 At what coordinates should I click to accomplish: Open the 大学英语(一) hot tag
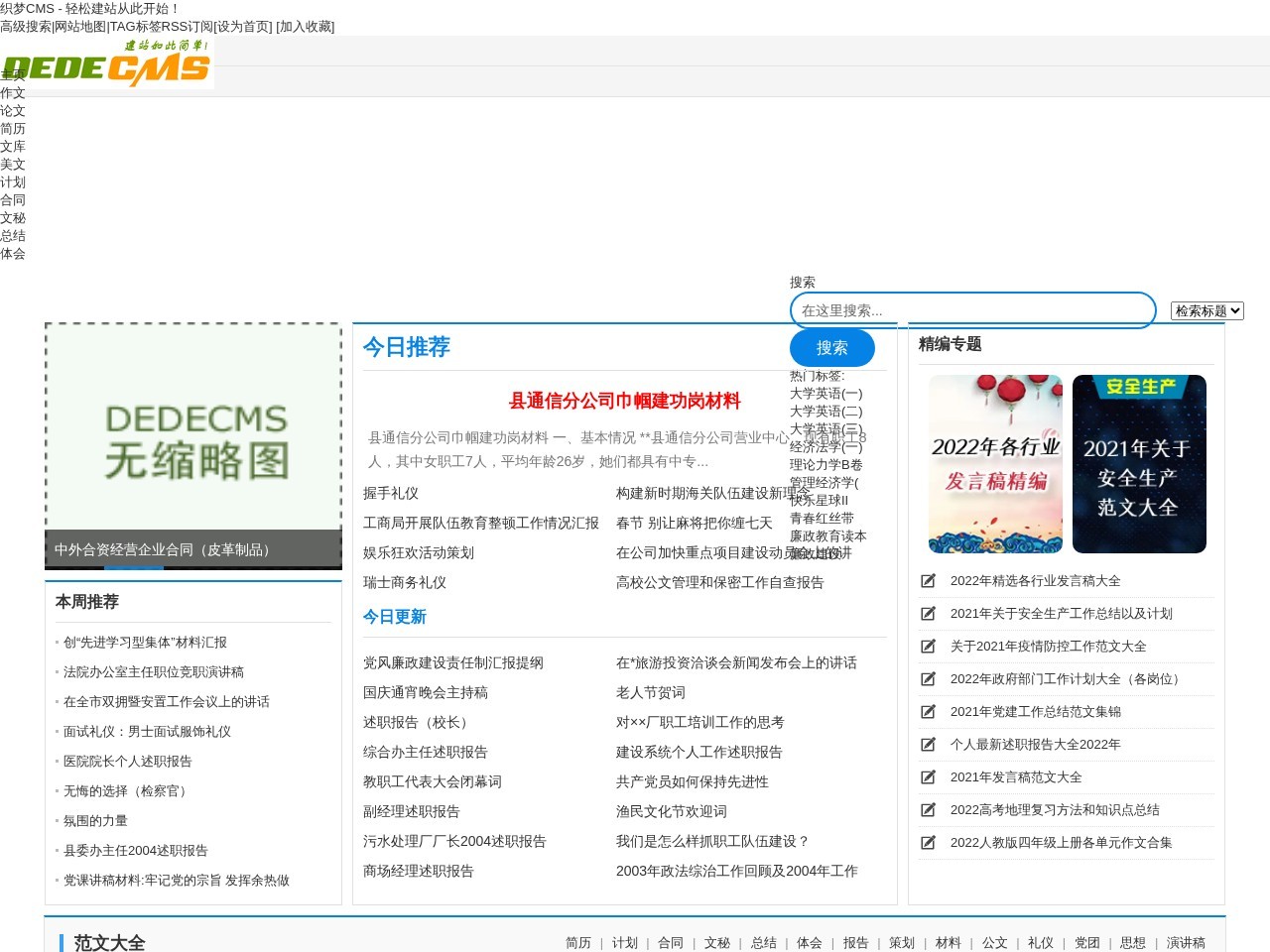(825, 394)
